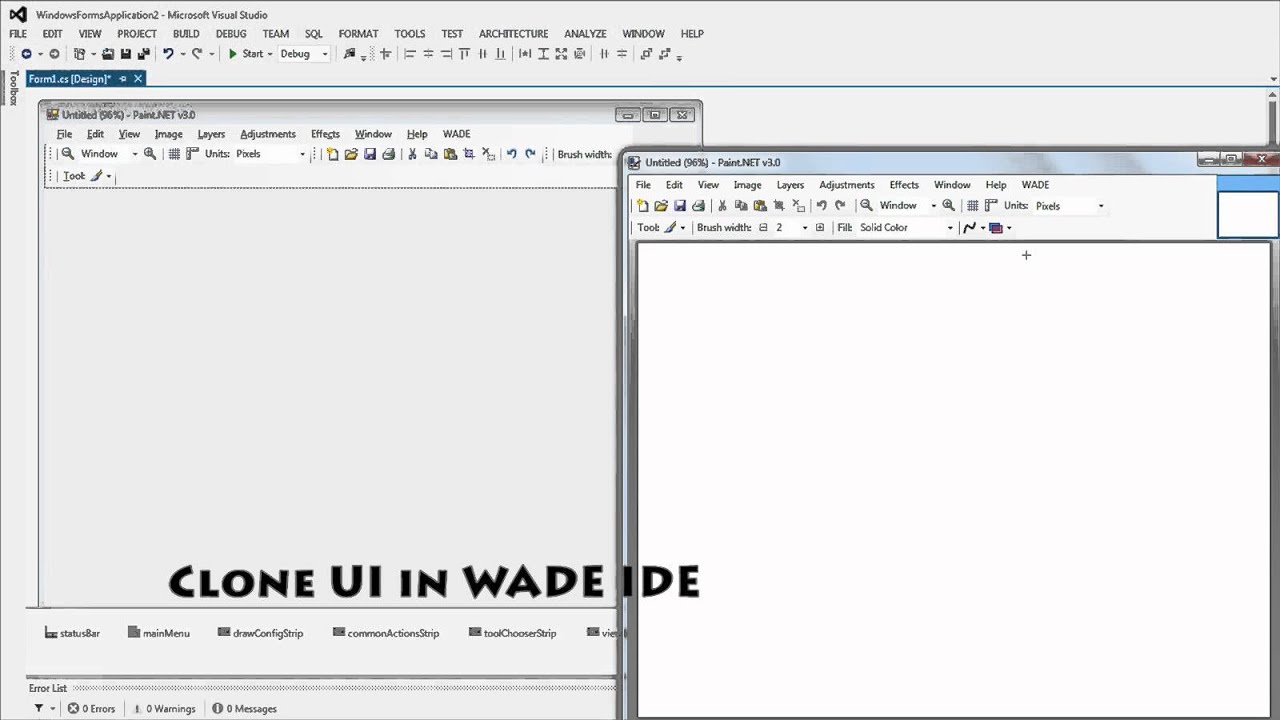Click Visual Studio Bring to Front icon
This screenshot has height=720, width=1280.
click(646, 54)
